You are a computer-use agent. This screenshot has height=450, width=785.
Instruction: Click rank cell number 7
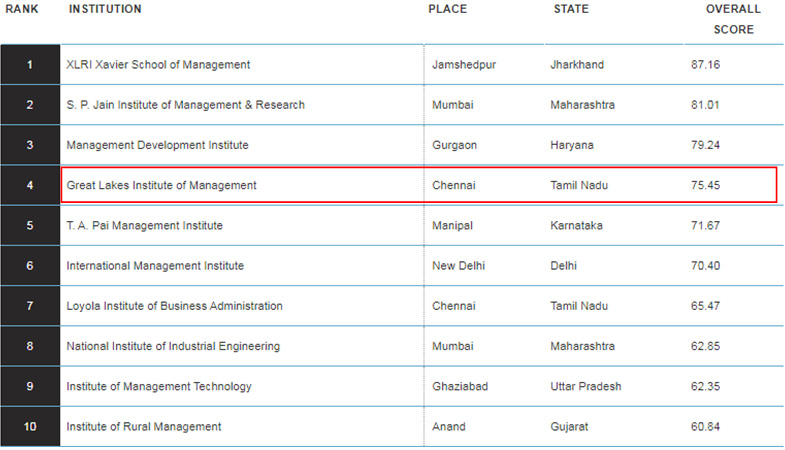tap(30, 306)
